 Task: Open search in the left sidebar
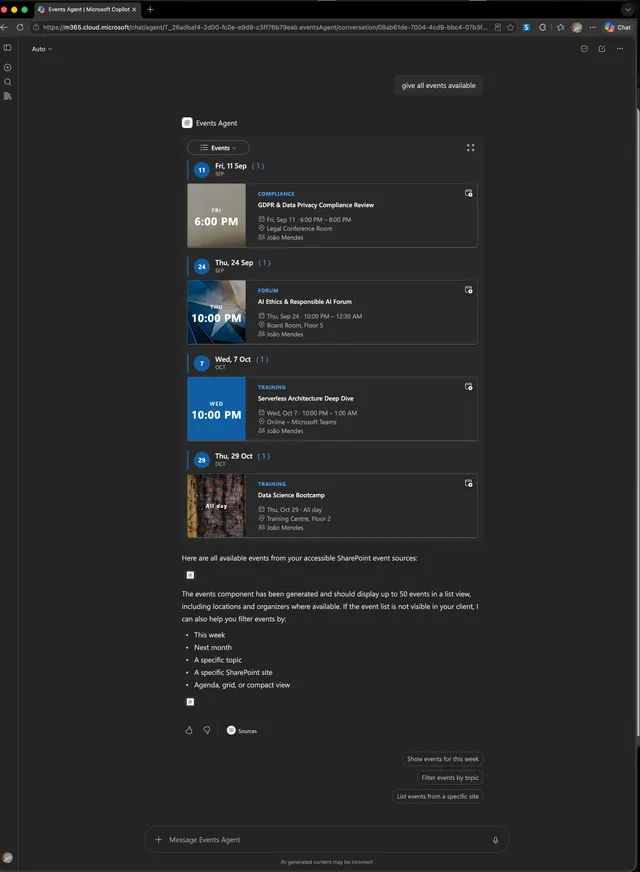7,82
